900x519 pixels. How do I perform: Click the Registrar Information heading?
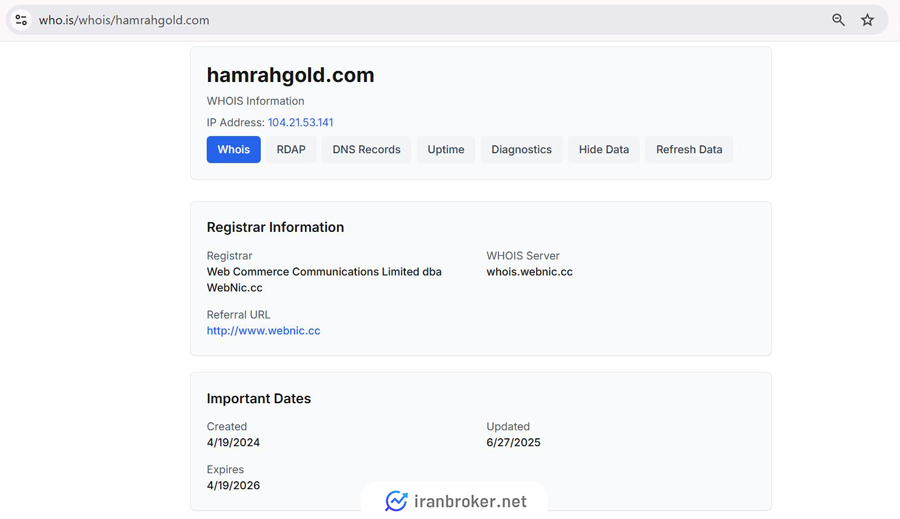pyautogui.click(x=276, y=227)
